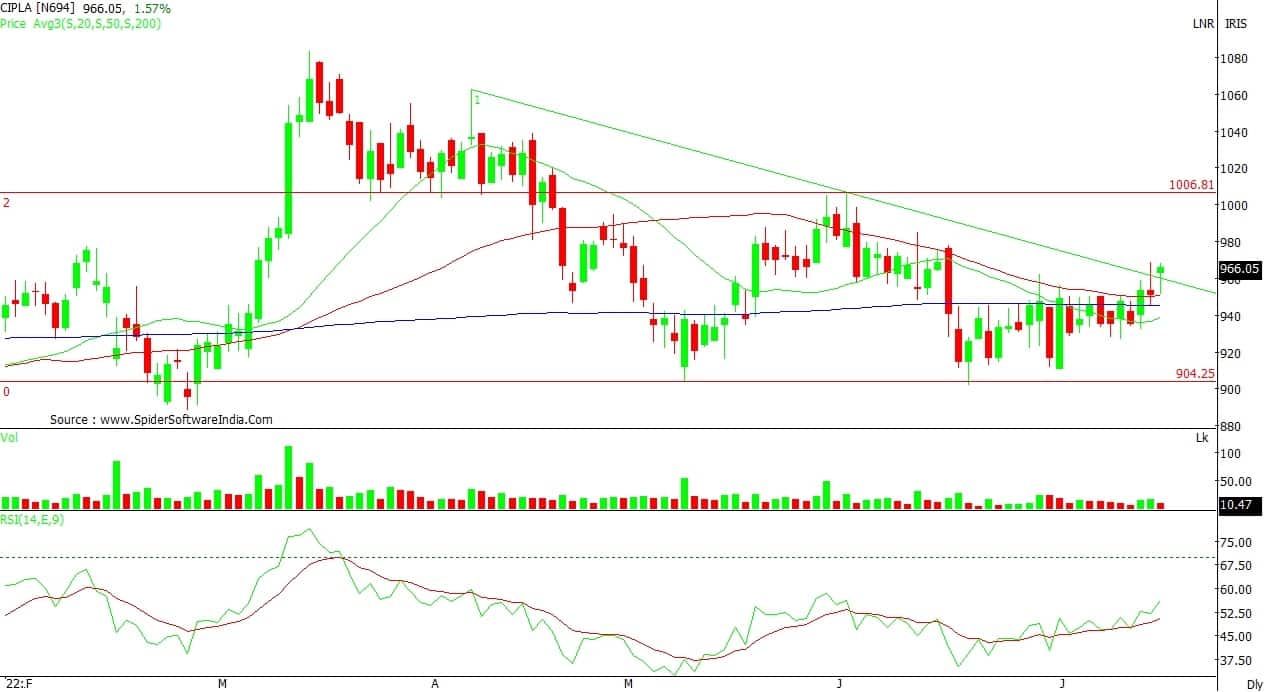Select the 966.05 current price tag
This screenshot has width=1266, height=692.
[x=1239, y=269]
